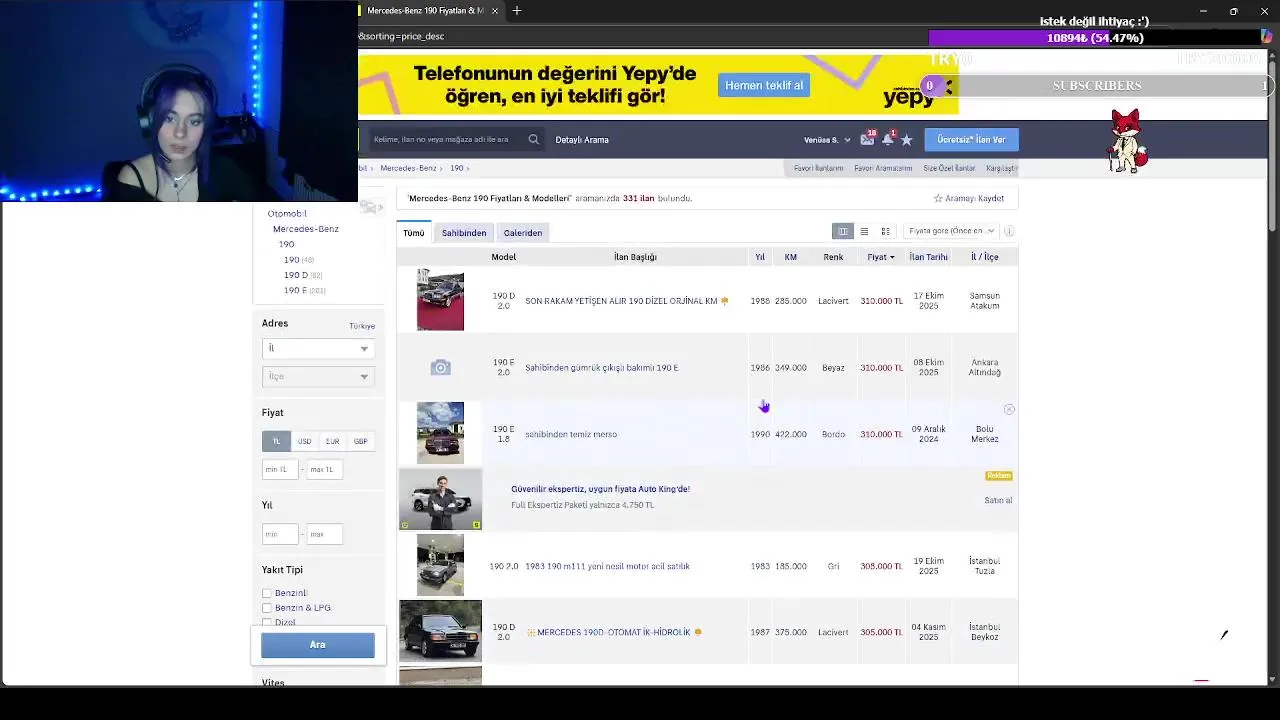This screenshot has height=720, width=1280.
Task: Open the 190 D category link
Action: click(296, 275)
